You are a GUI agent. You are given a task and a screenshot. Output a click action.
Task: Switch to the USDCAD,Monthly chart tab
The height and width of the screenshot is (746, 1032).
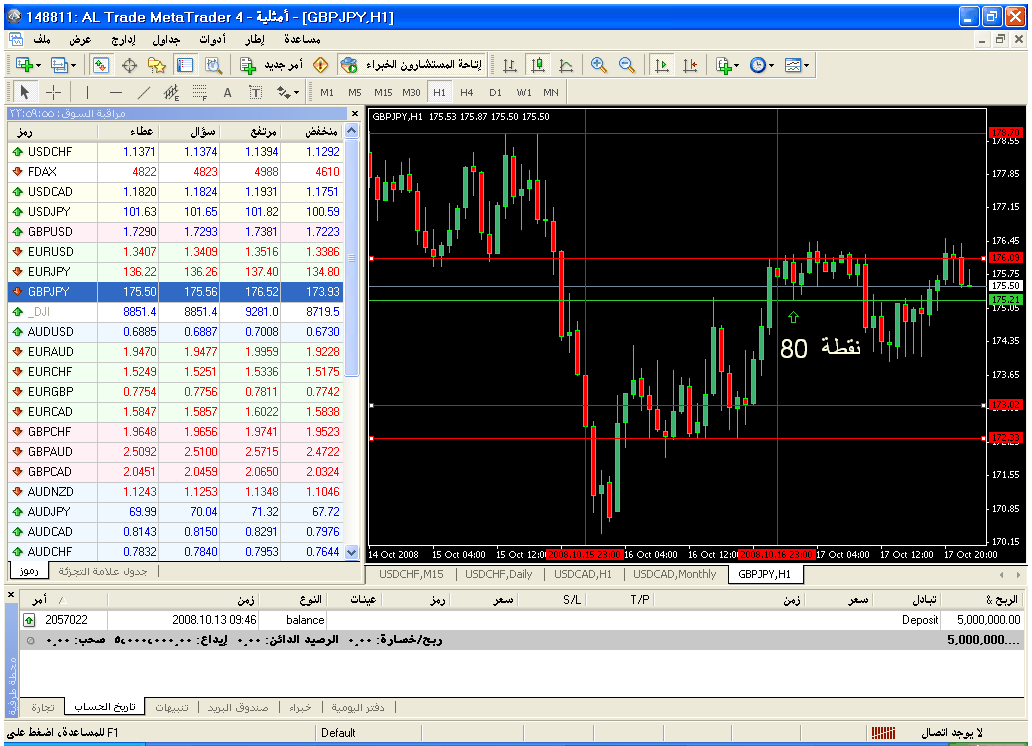677,574
